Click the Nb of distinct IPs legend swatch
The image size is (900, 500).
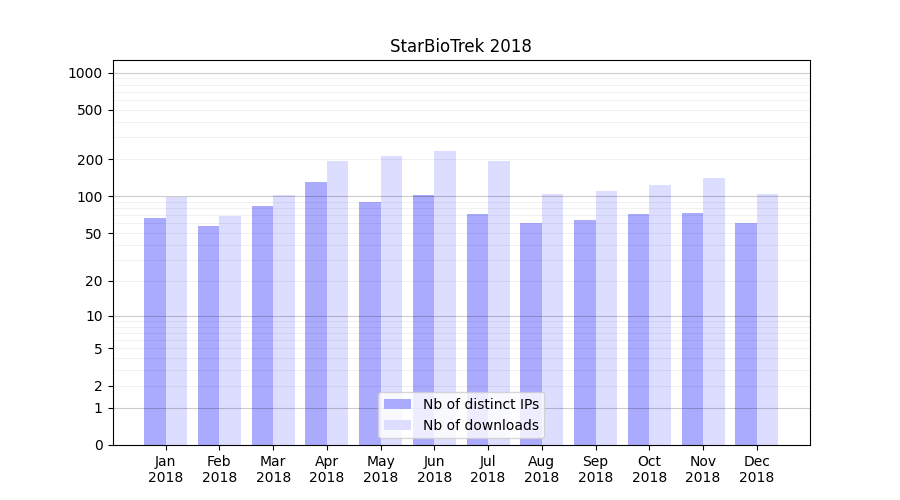pyautogui.click(x=397, y=404)
